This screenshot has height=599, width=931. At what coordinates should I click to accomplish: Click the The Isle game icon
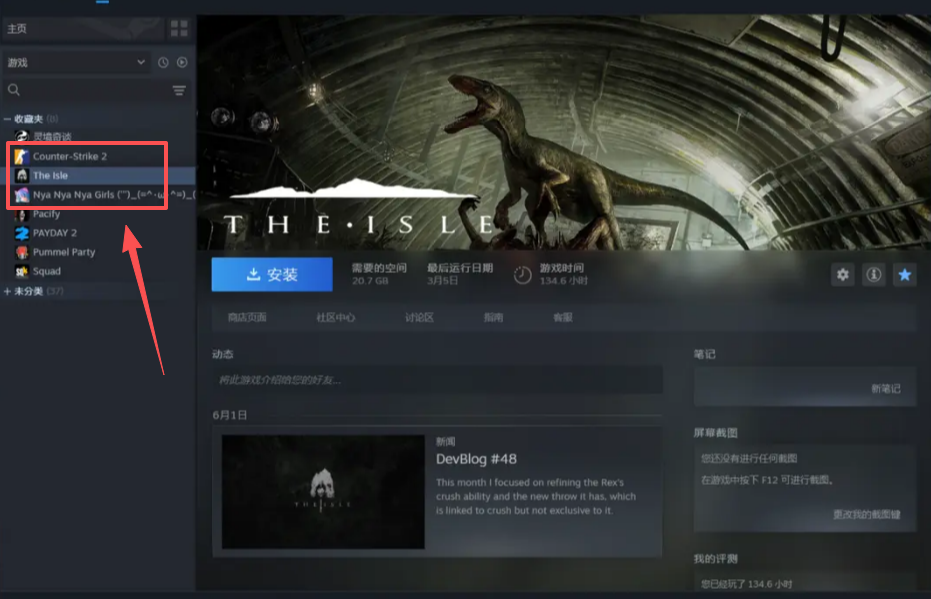coord(22,175)
